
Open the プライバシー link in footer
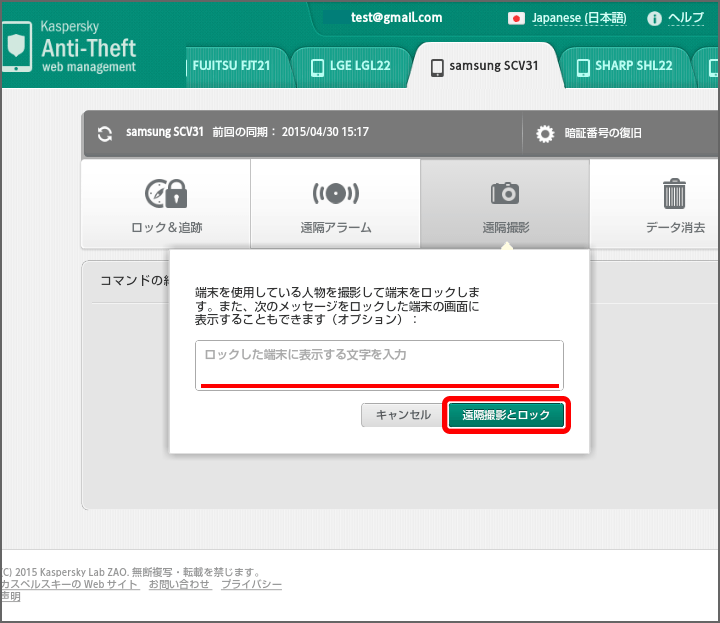[251, 584]
